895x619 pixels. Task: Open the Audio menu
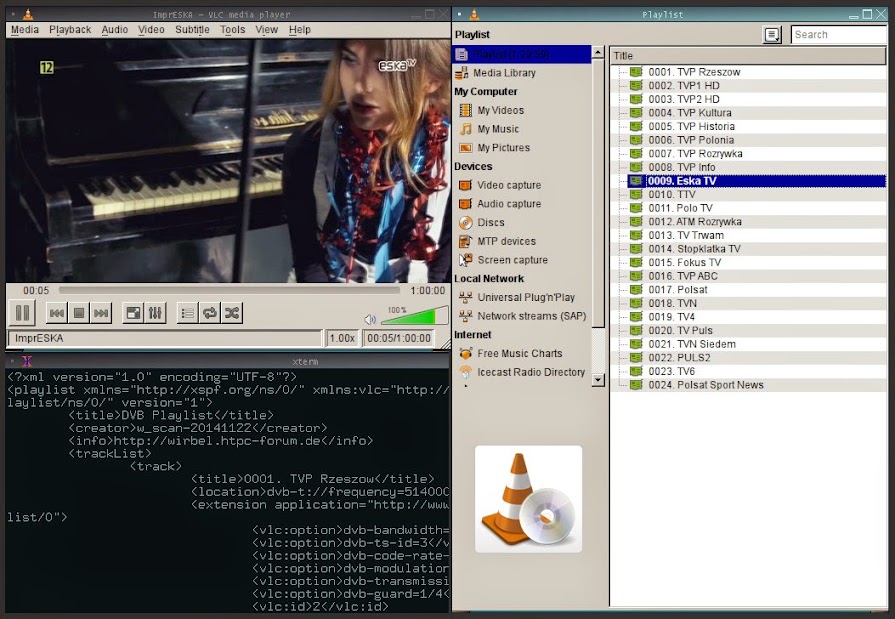pyautogui.click(x=115, y=30)
